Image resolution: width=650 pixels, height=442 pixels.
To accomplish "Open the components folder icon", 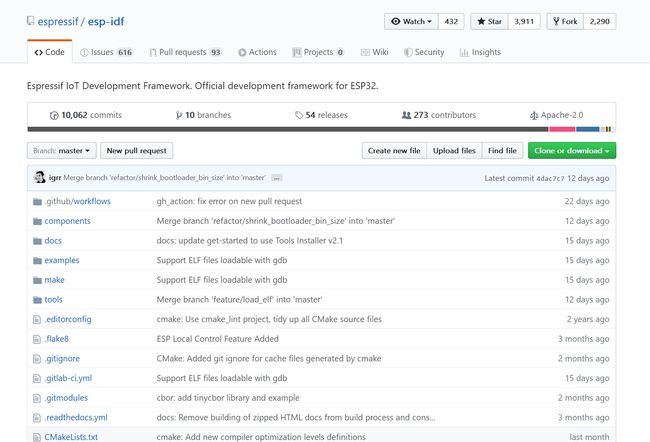I will 37,221.
